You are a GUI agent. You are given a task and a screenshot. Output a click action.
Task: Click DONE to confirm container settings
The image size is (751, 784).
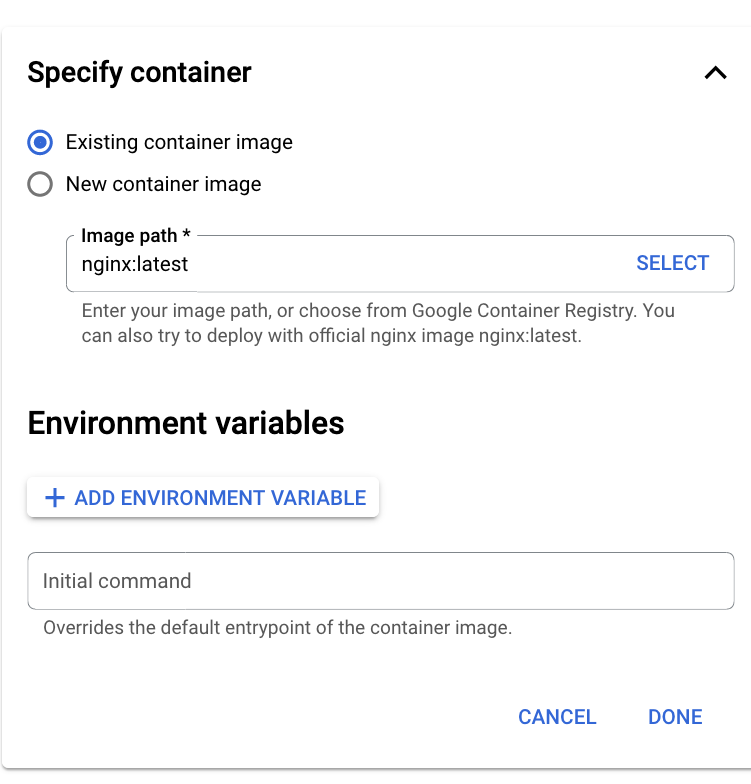[x=675, y=717]
